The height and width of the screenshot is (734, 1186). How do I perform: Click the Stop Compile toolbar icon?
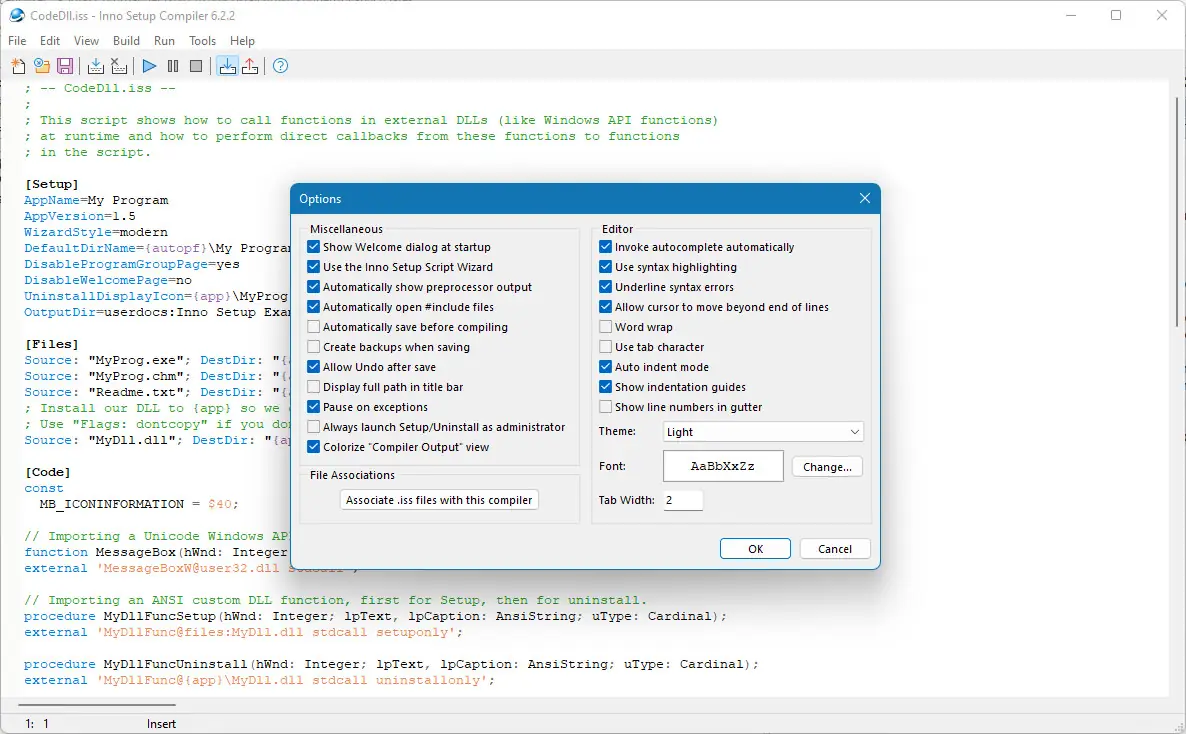click(x=119, y=67)
